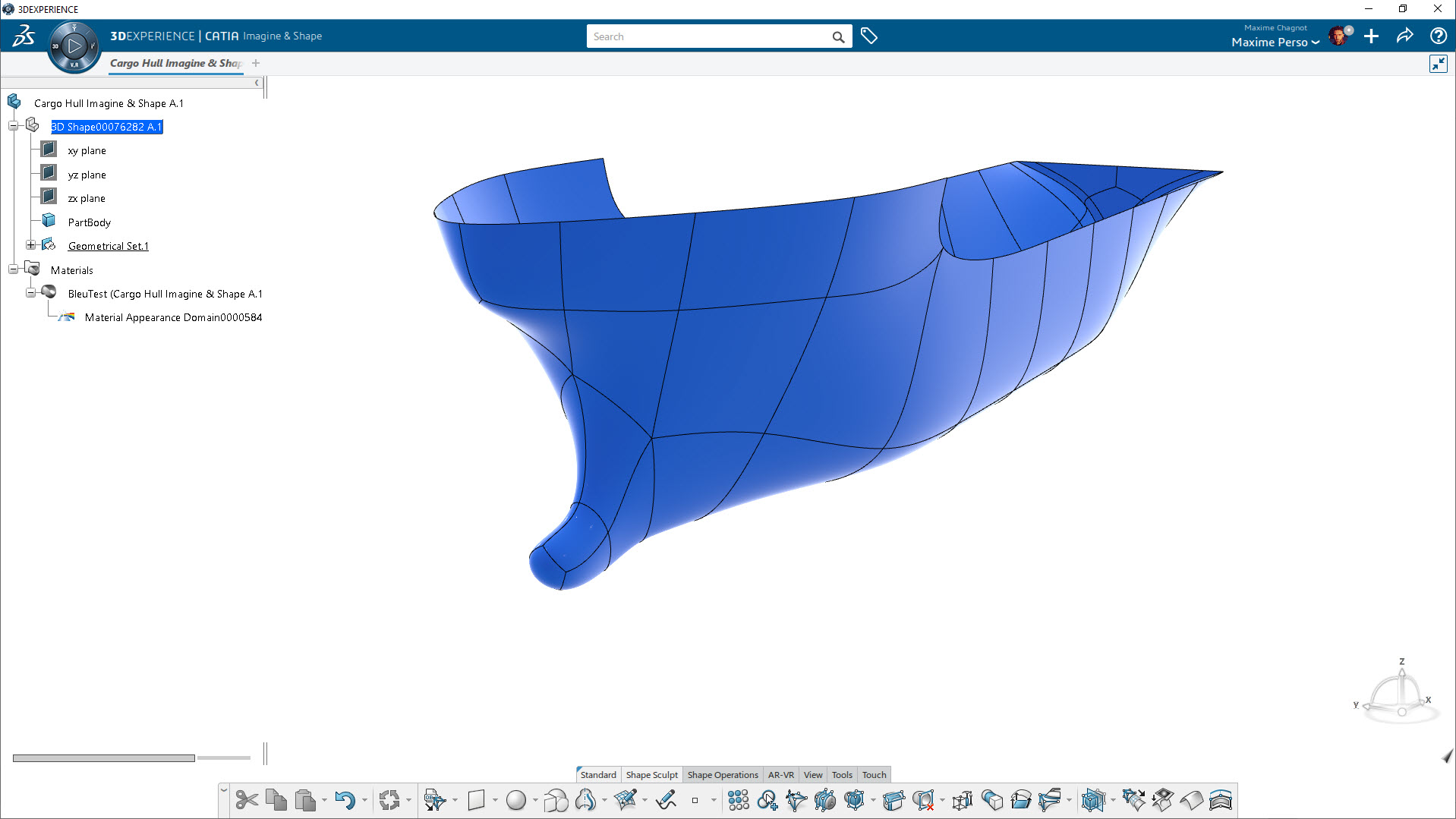Click the Update cycle-arrows icon
The height and width of the screenshot is (819, 1456).
(389, 800)
